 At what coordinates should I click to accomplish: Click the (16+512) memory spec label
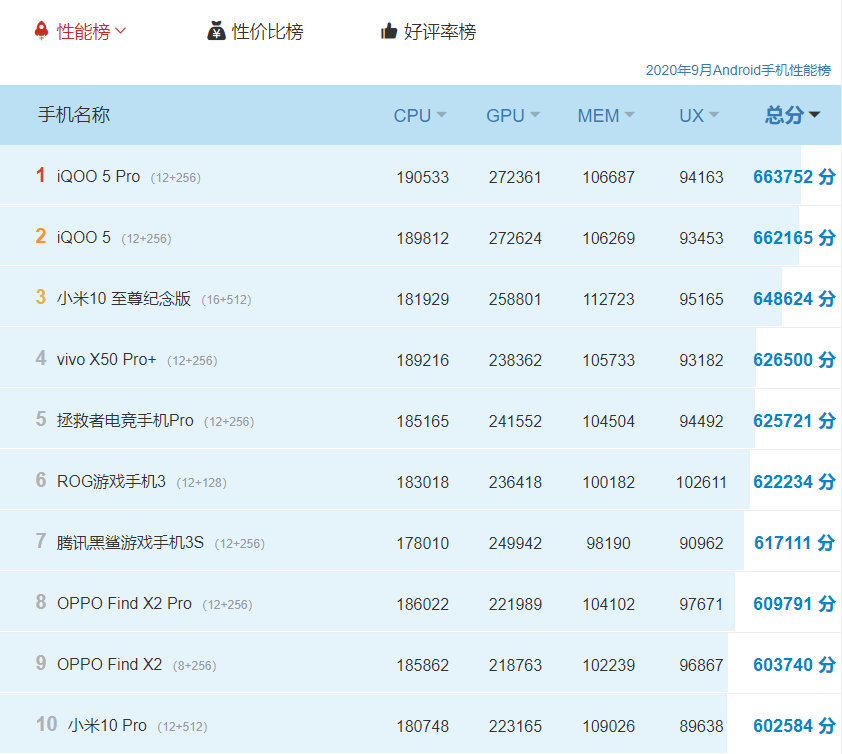[x=226, y=300]
